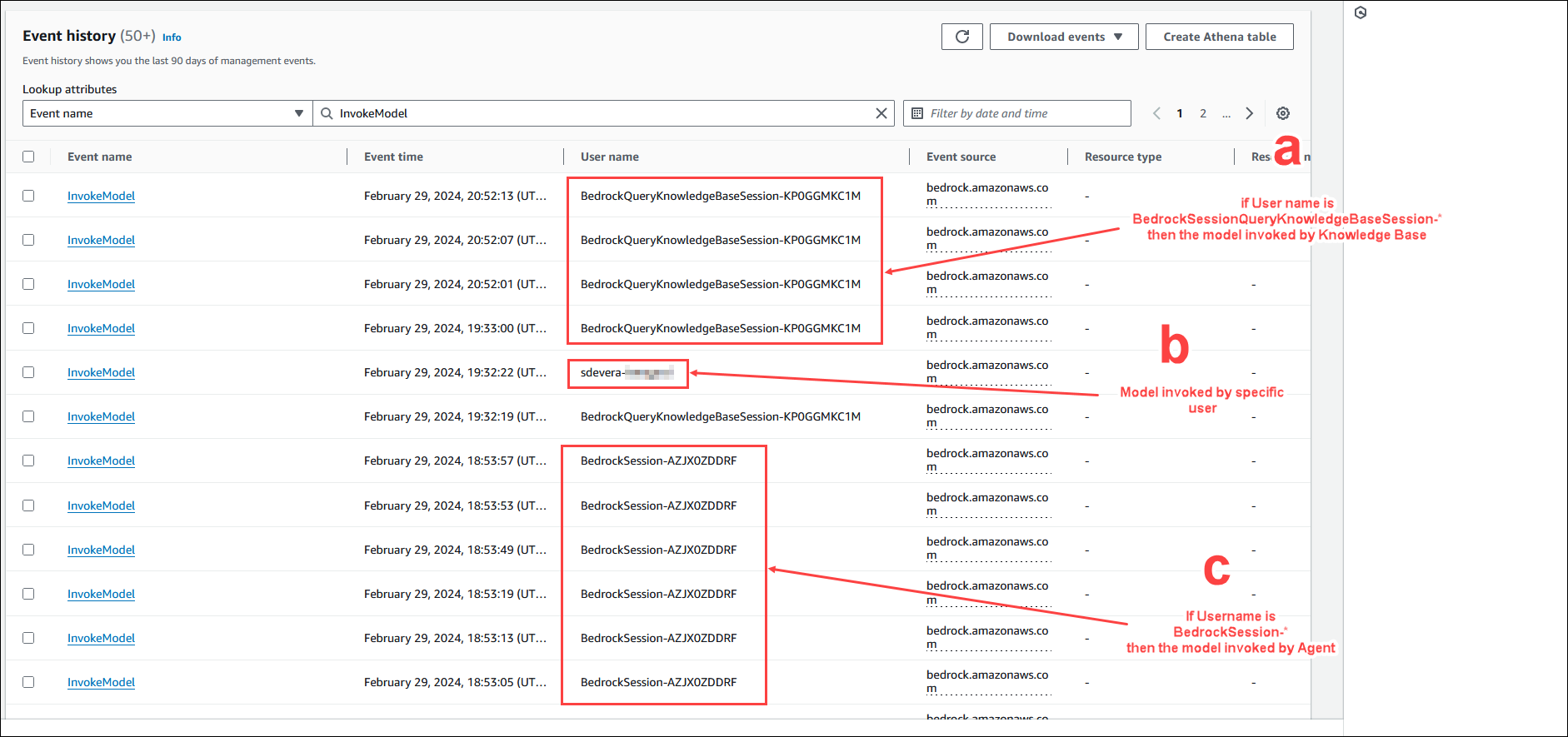This screenshot has height=737, width=1568.
Task: Open InvokeModel event at 19:33:00
Action: pos(101,328)
